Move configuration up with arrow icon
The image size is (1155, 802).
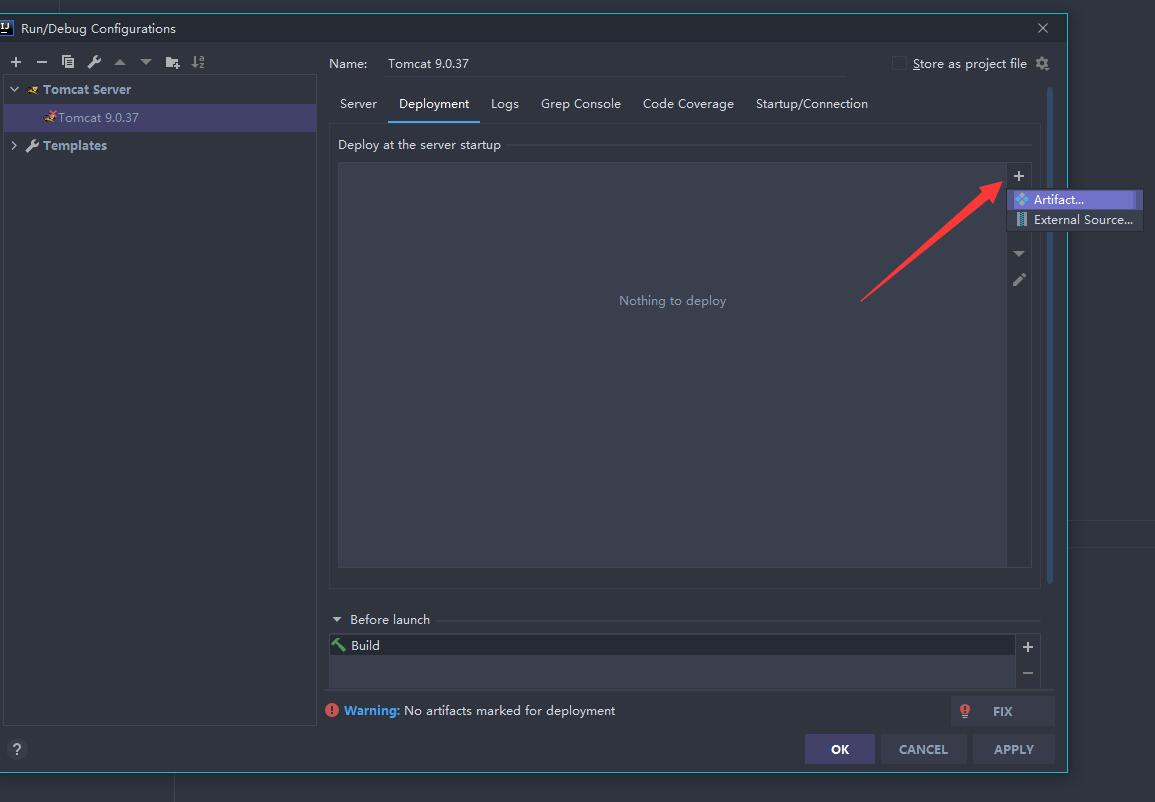click(x=119, y=61)
